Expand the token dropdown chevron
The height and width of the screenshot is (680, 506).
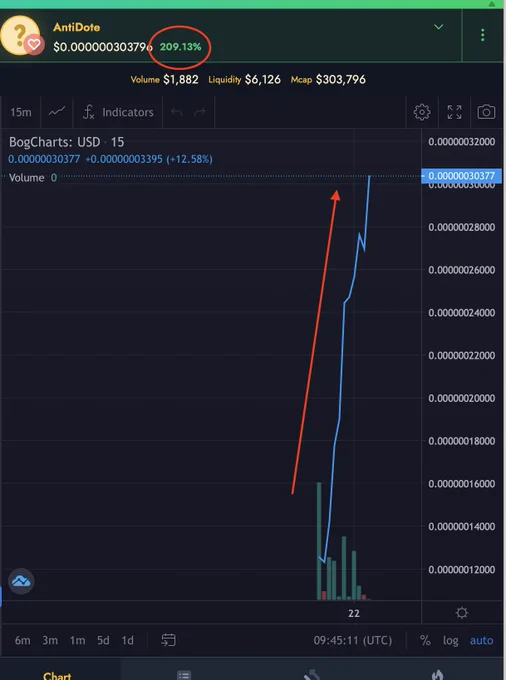click(439, 27)
